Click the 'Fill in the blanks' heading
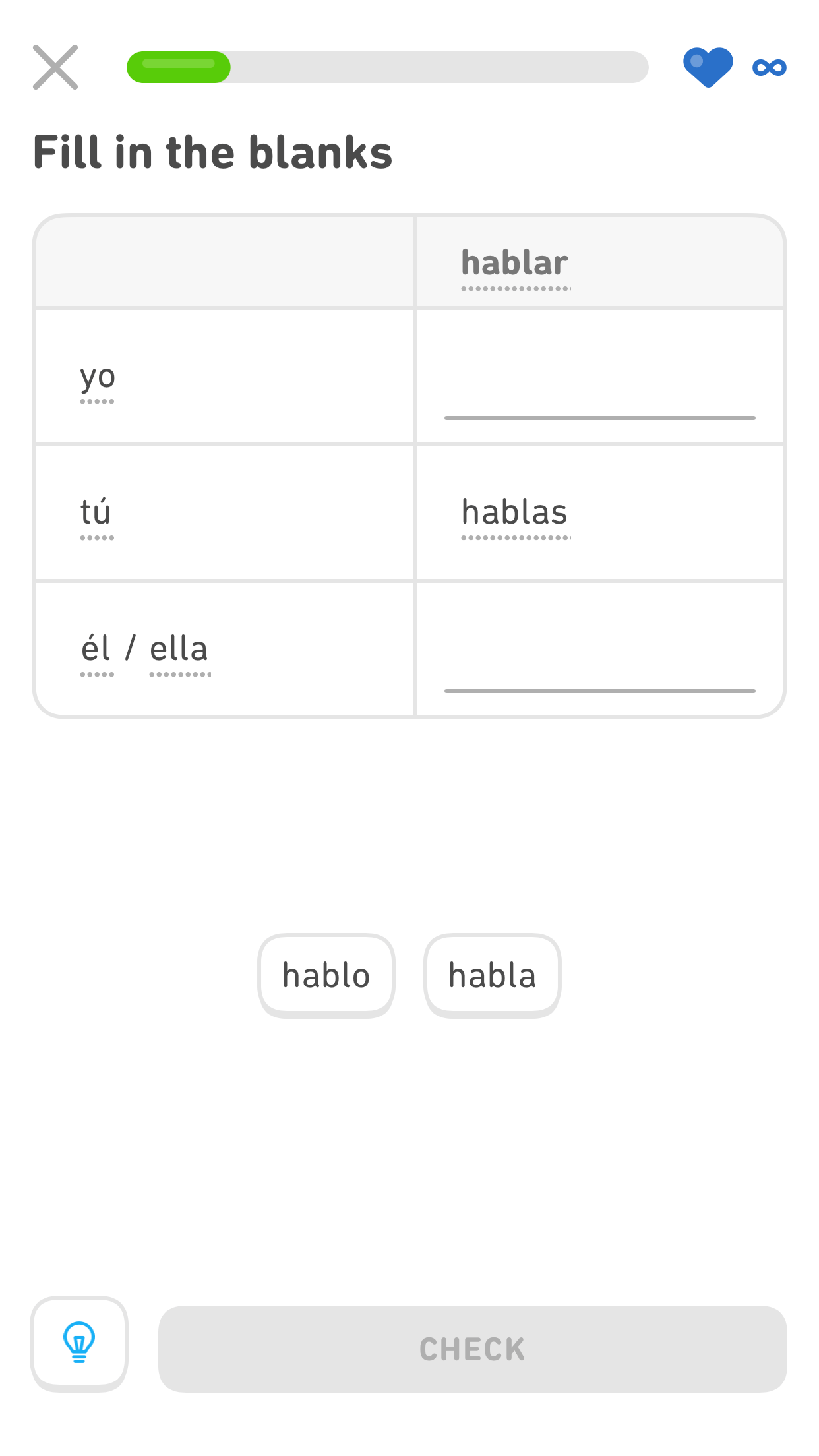The height and width of the screenshot is (1456, 819). click(214, 152)
